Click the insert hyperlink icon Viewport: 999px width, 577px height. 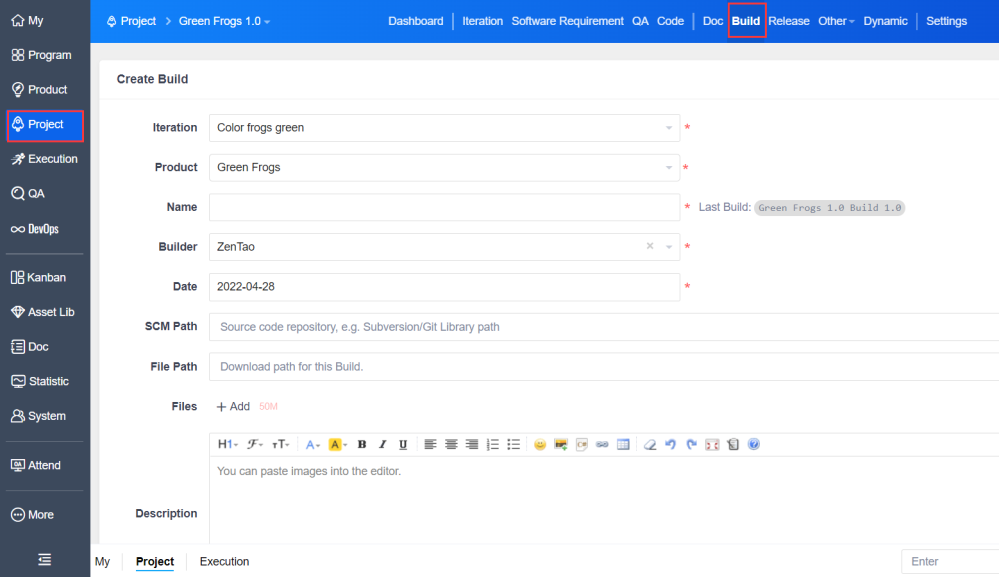602,444
